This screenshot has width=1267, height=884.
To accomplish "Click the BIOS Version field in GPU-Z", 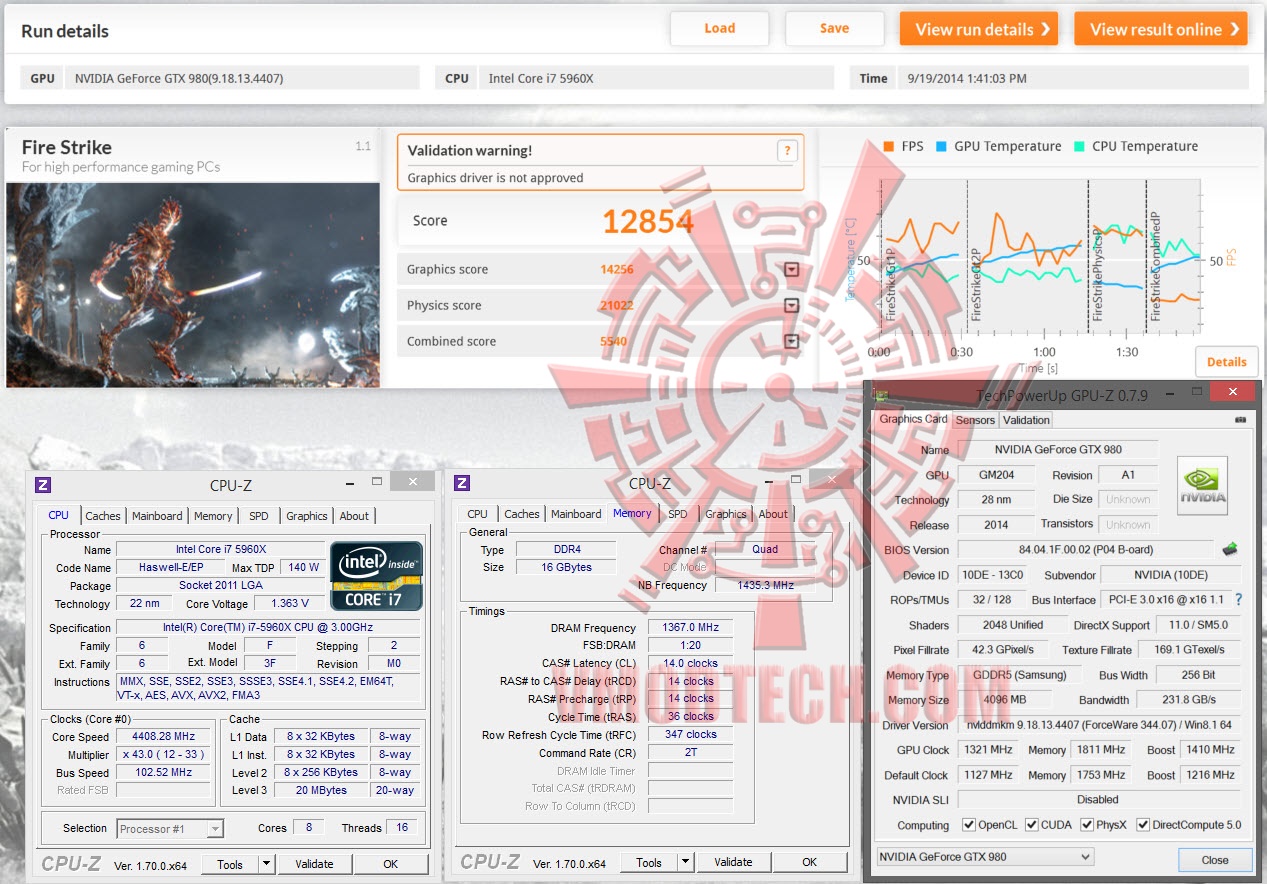I will 1086,549.
